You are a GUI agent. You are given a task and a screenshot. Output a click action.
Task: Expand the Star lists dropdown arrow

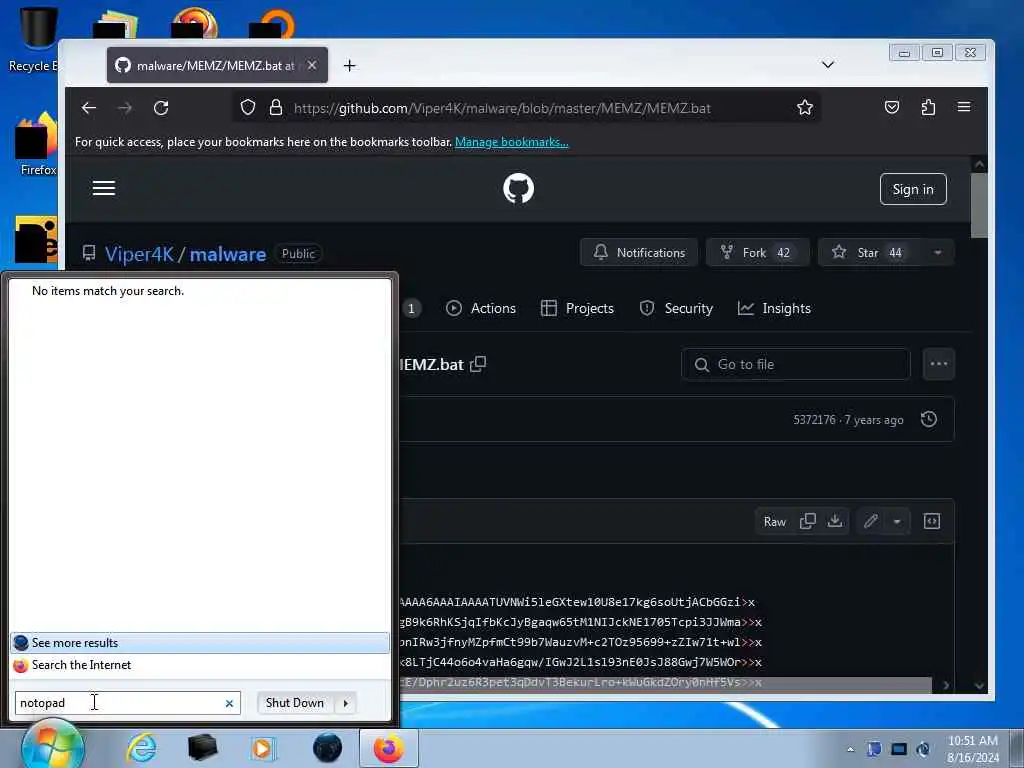[x=938, y=253]
